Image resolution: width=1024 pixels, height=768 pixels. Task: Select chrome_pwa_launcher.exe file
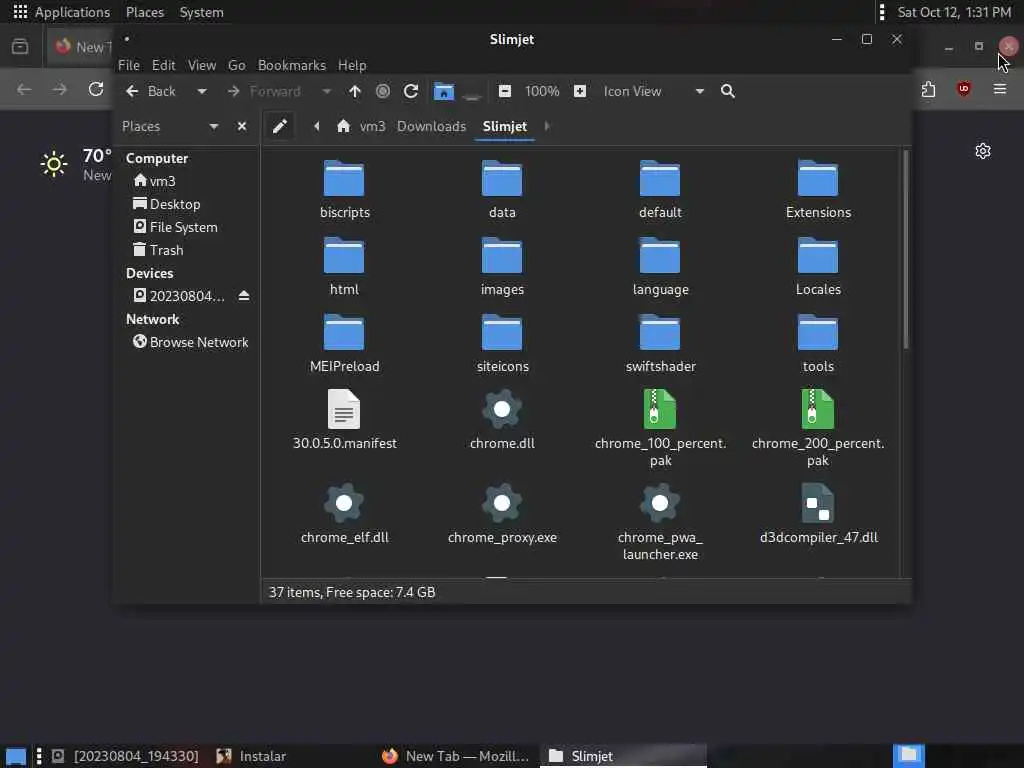pyautogui.click(x=660, y=522)
